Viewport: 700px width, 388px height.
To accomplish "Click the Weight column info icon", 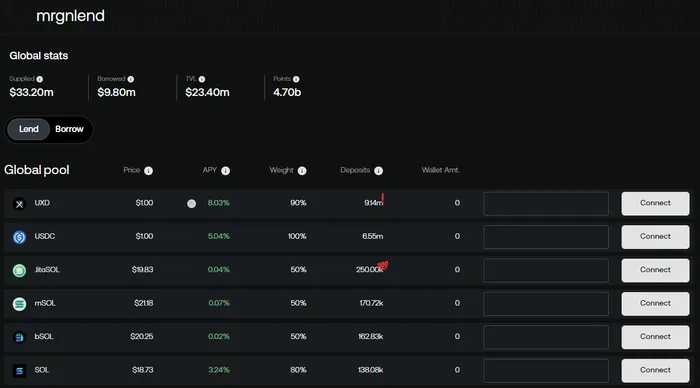I will pyautogui.click(x=302, y=171).
